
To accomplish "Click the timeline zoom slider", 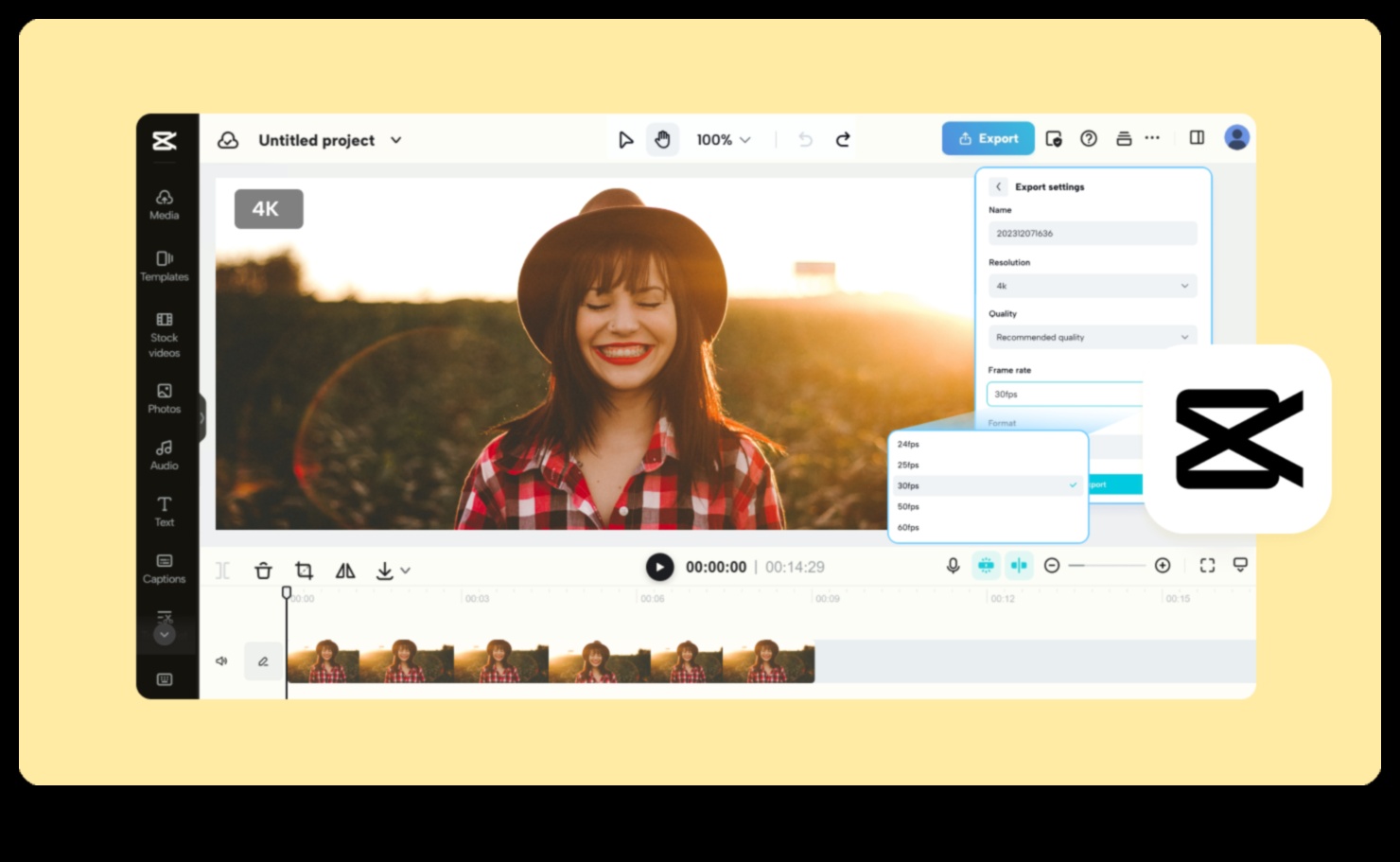I will tap(1107, 566).
